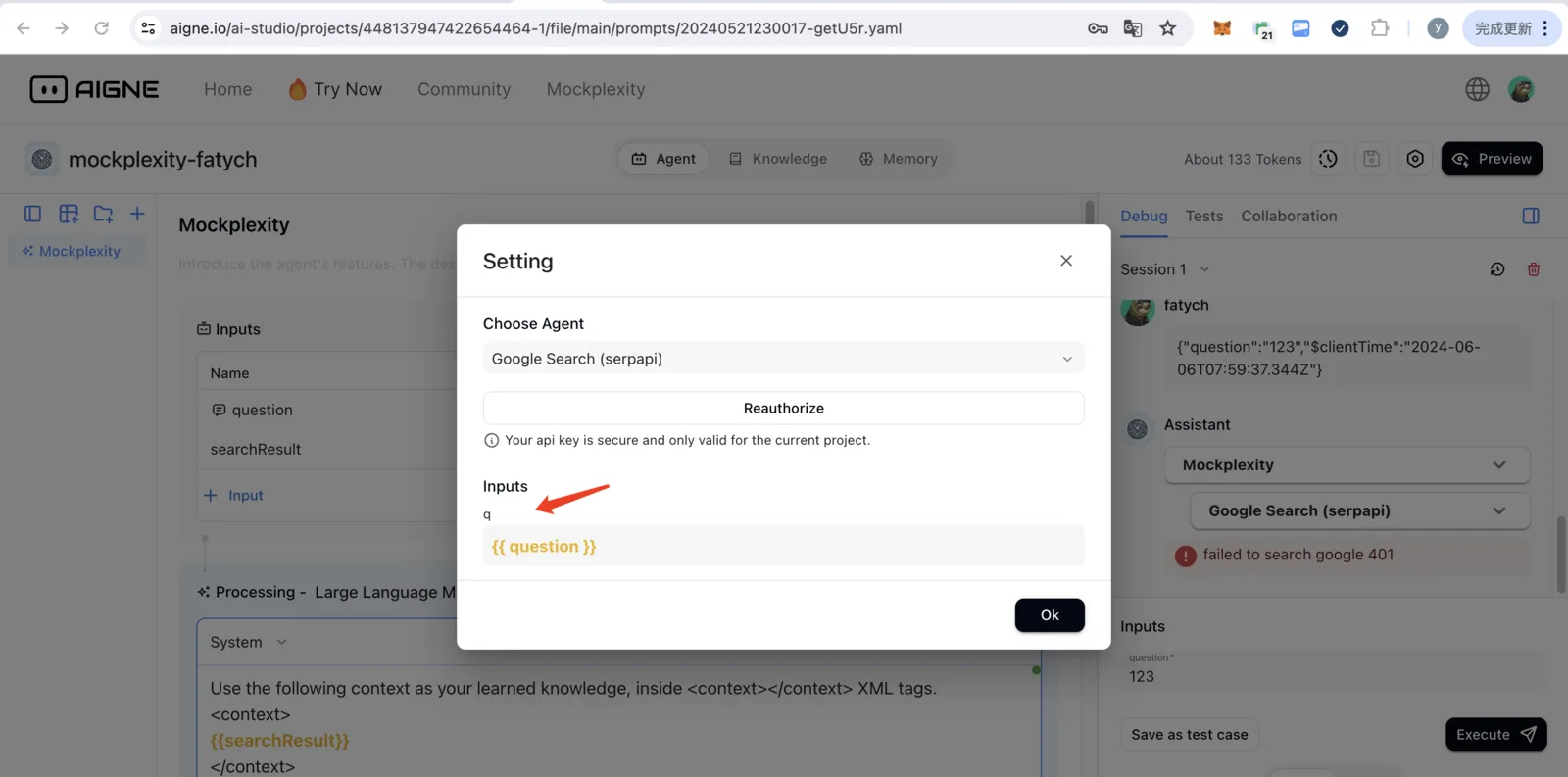Click the Preview button

[1492, 159]
